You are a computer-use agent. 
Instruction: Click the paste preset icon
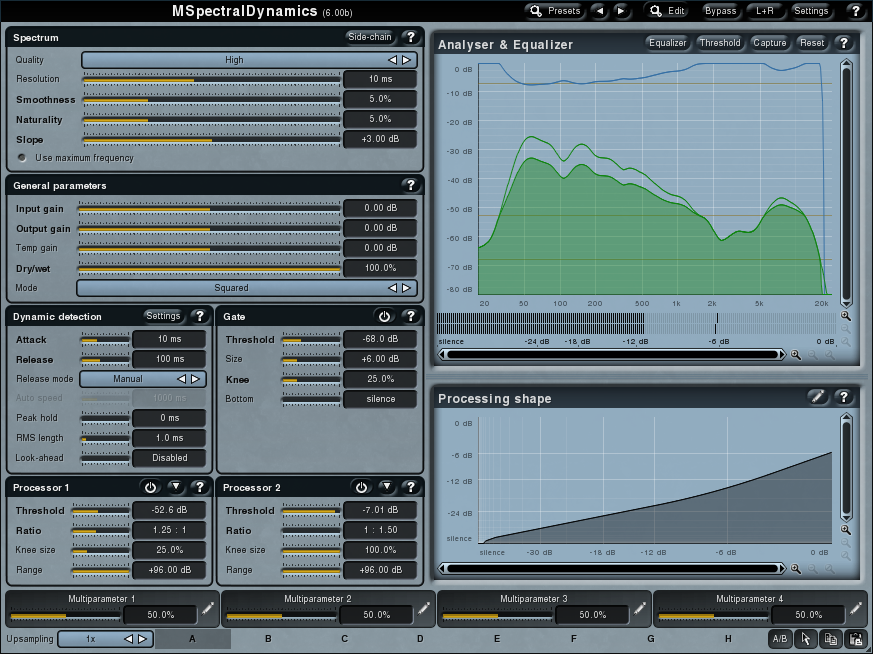pos(855,639)
